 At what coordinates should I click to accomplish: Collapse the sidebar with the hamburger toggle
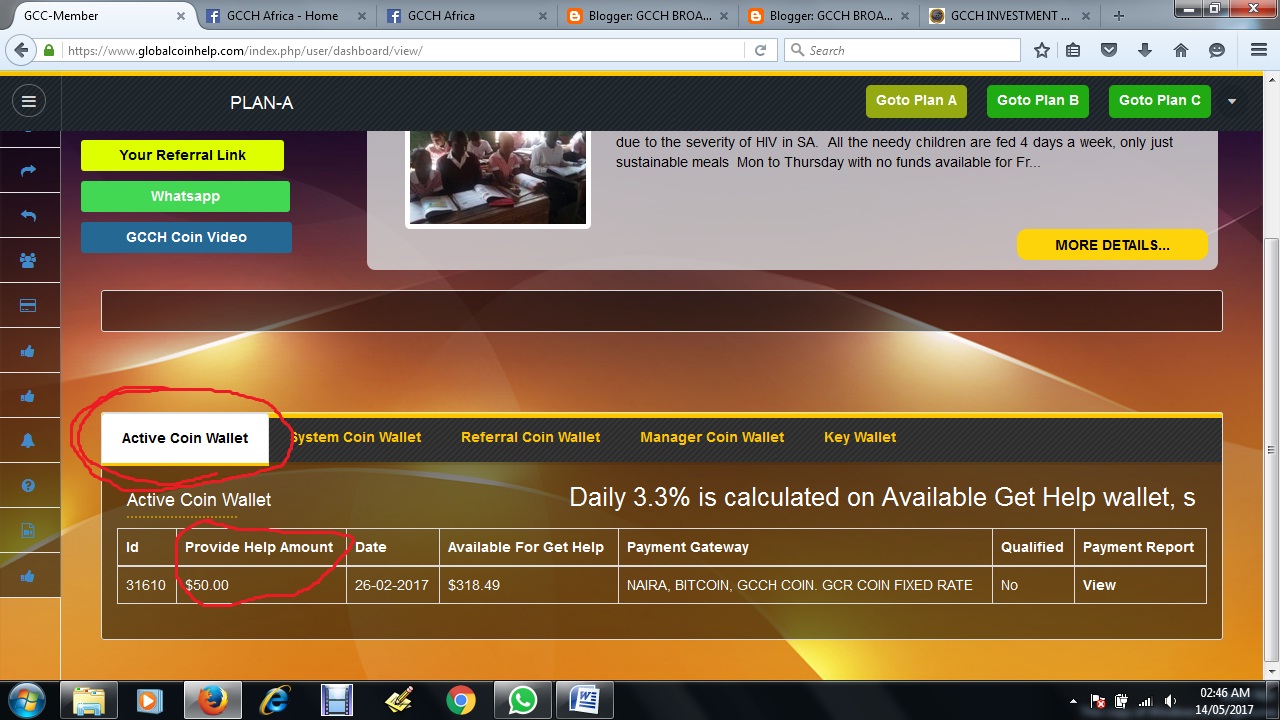click(29, 100)
